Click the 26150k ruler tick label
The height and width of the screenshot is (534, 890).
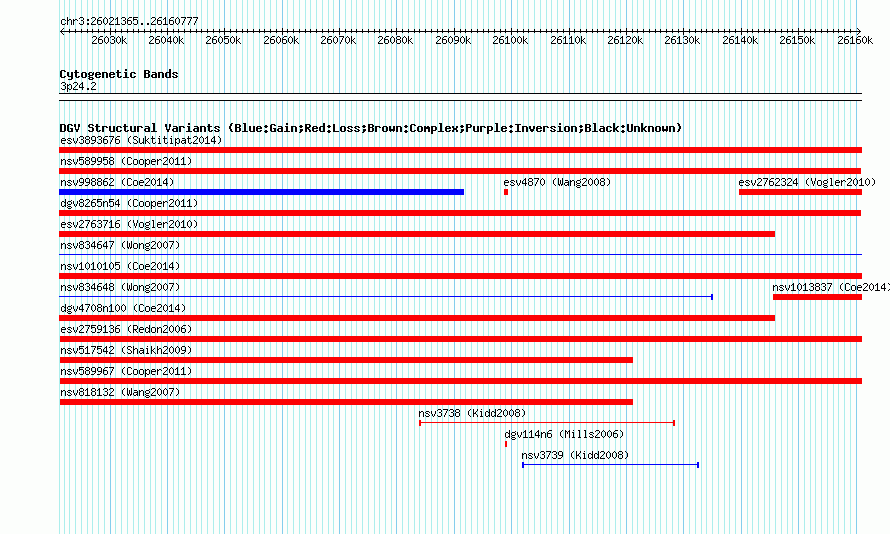(x=797, y=40)
